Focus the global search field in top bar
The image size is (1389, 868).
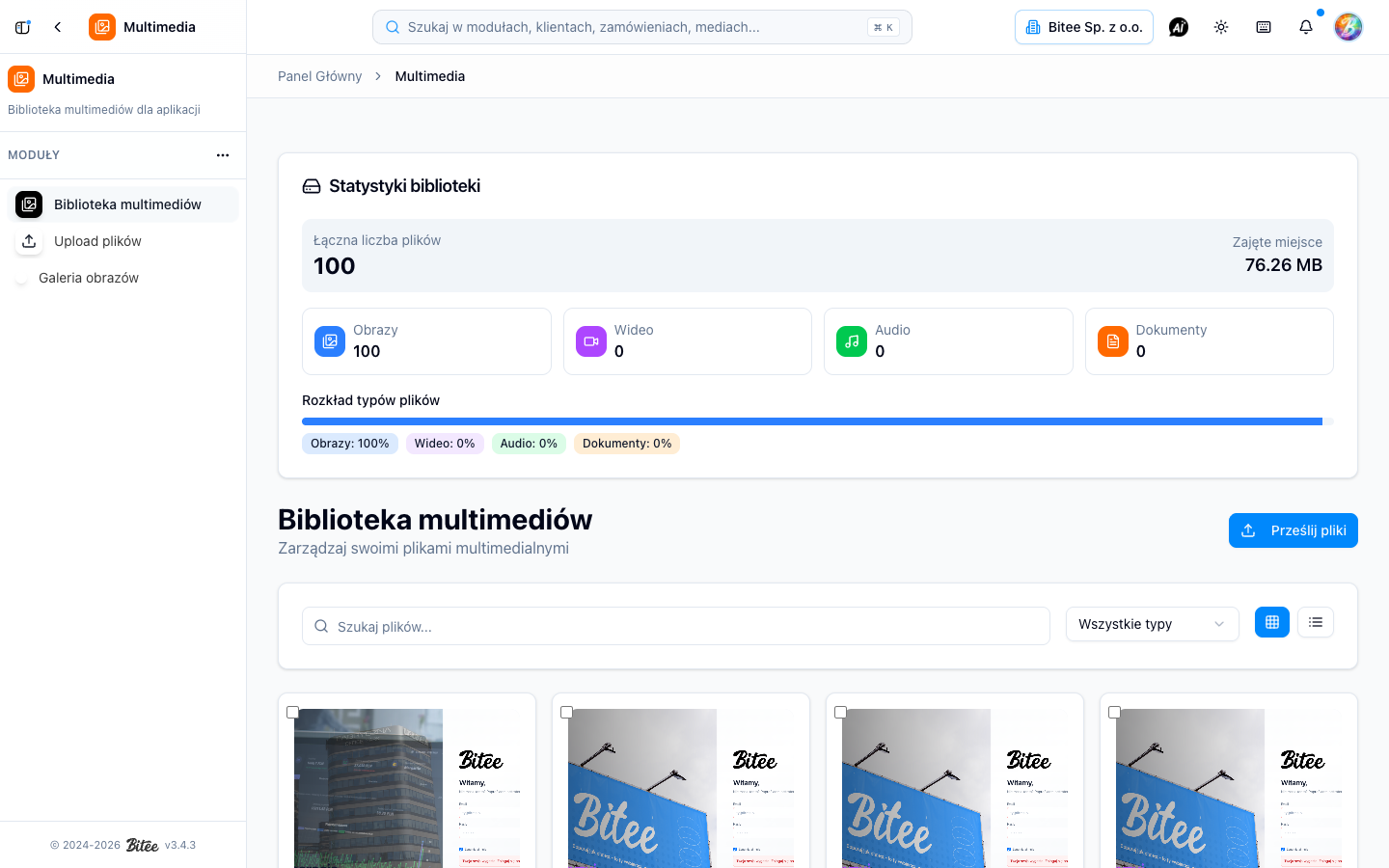[642, 27]
